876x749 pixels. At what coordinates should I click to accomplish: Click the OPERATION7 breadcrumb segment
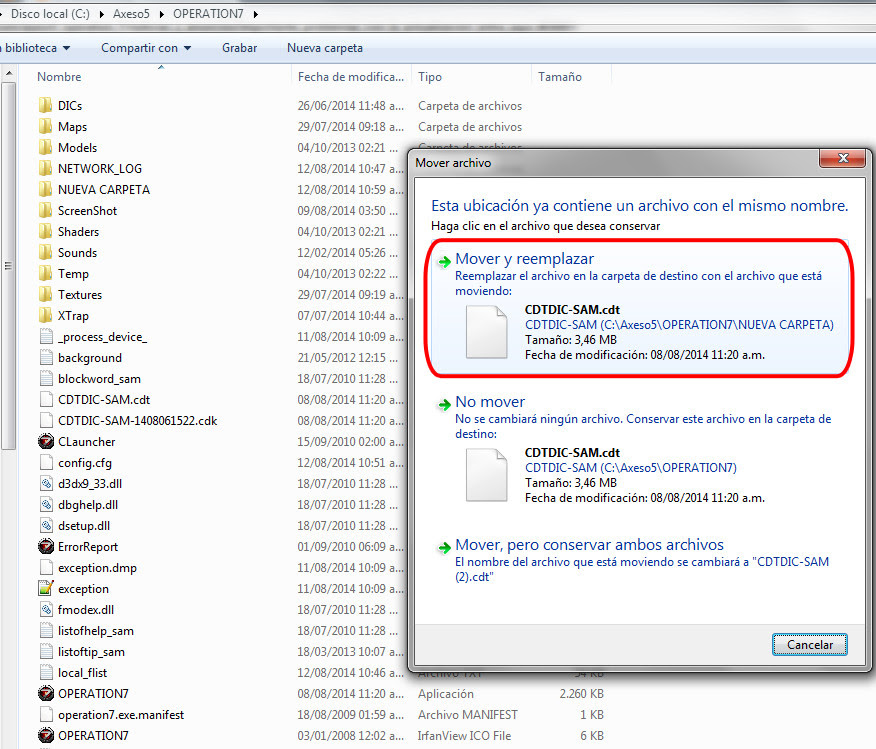pos(208,14)
